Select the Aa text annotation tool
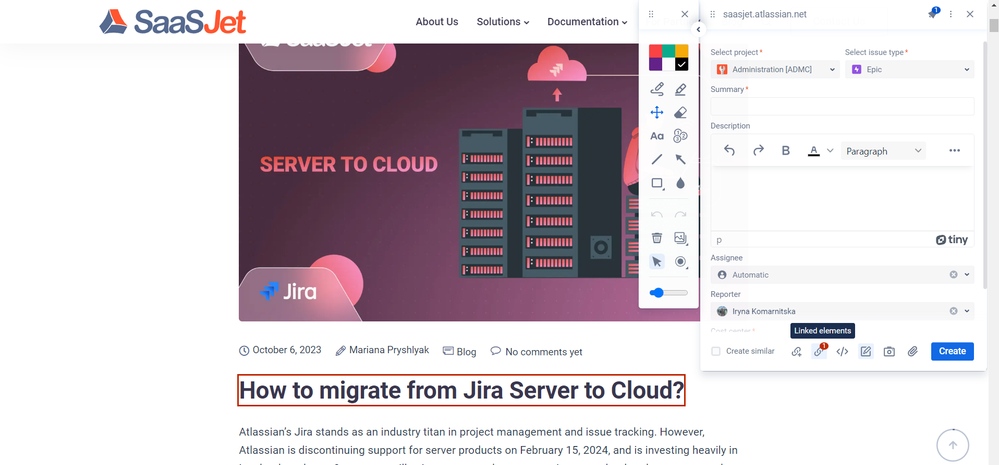 (657, 136)
